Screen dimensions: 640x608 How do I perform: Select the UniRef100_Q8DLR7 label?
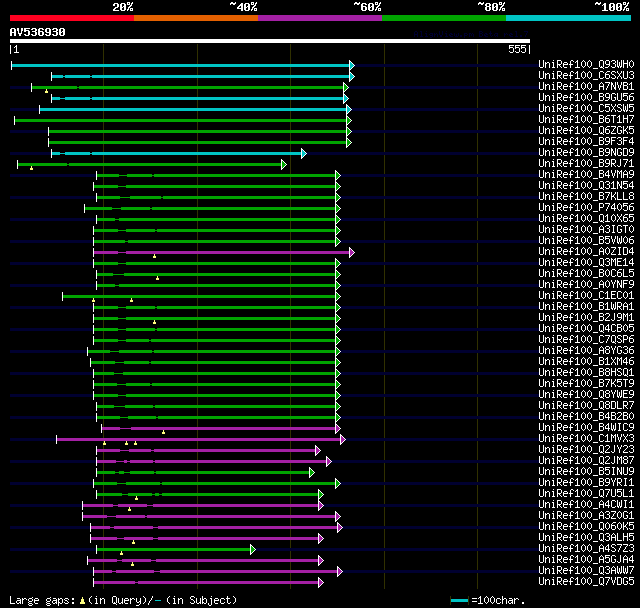pyautogui.click(x=586, y=406)
